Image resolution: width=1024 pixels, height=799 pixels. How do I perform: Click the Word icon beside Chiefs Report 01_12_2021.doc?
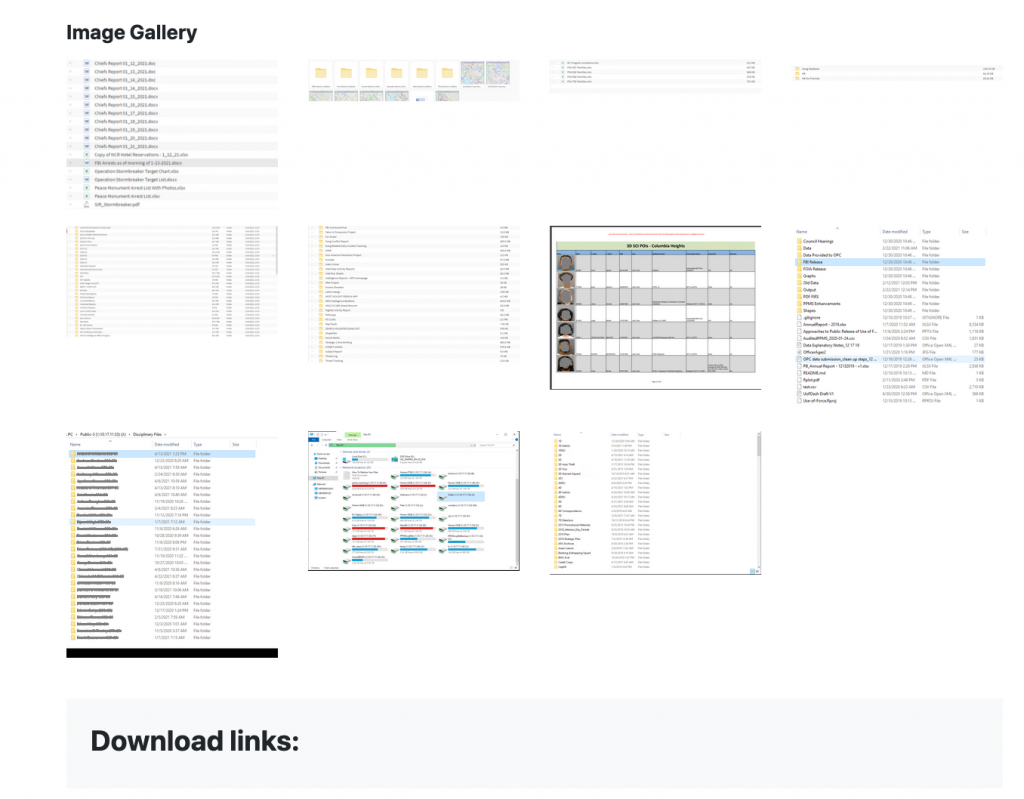88,63
